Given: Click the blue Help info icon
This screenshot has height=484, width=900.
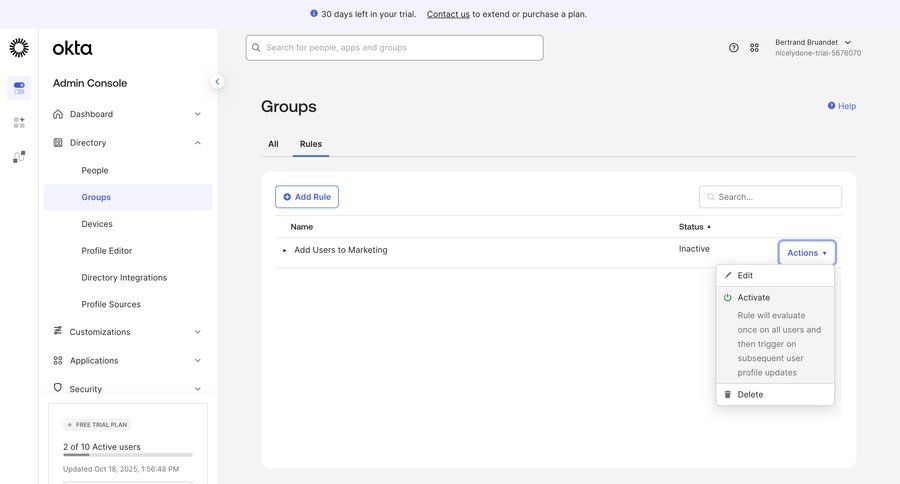Looking at the screenshot, I should 831,106.
